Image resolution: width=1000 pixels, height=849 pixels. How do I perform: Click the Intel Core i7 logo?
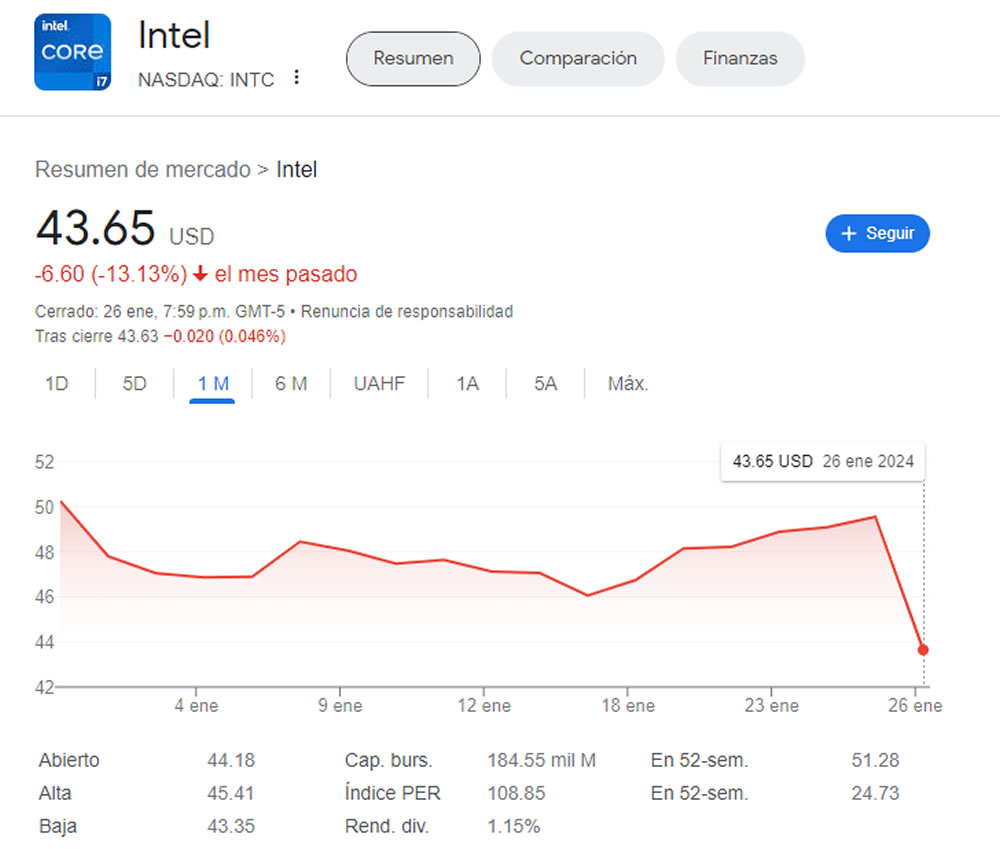coord(73,52)
